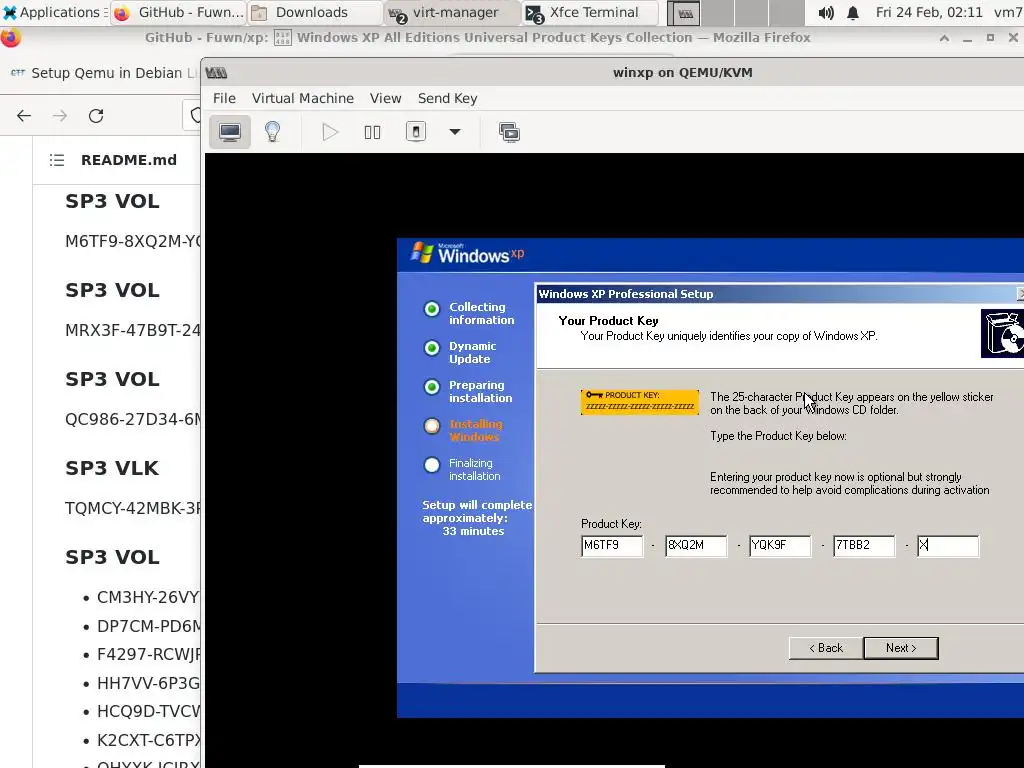The width and height of the screenshot is (1024, 768).
Task: Focus the fifth product key field
Action: [x=948, y=545]
